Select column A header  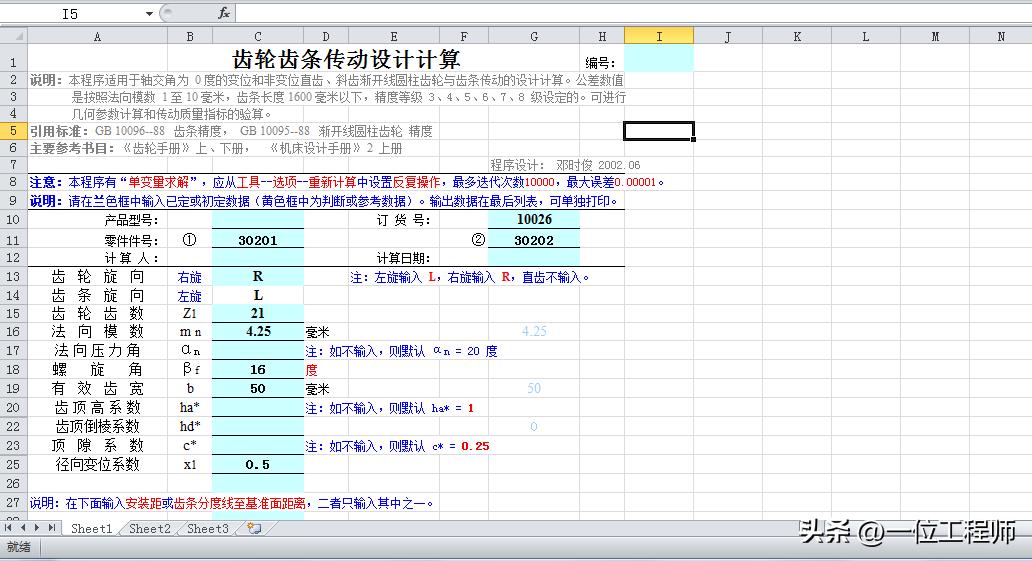[97, 36]
